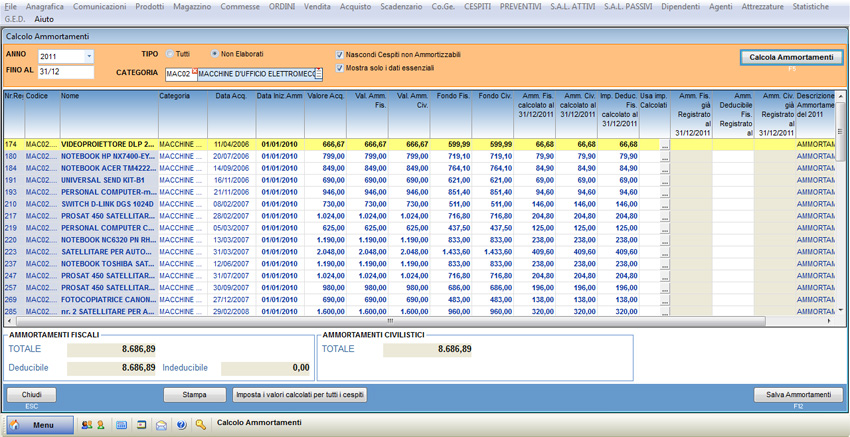Toggle Mostra solo i dati essenziali checkbox

340,68
